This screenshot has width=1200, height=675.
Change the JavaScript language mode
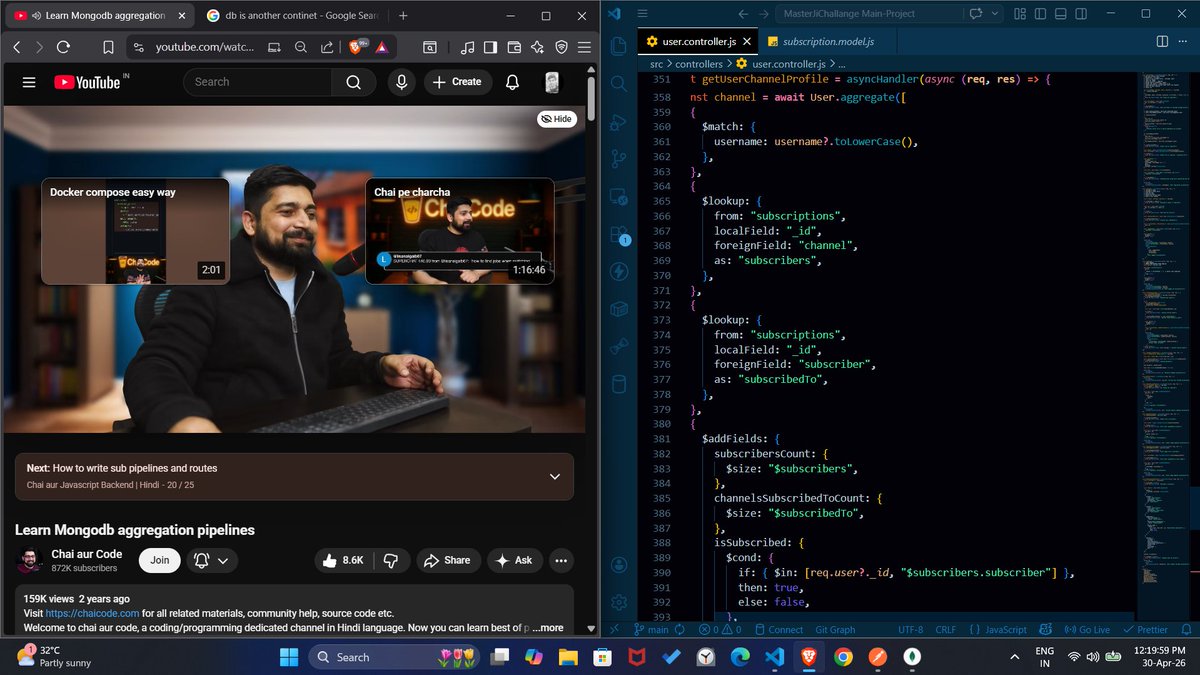[x=1006, y=630]
